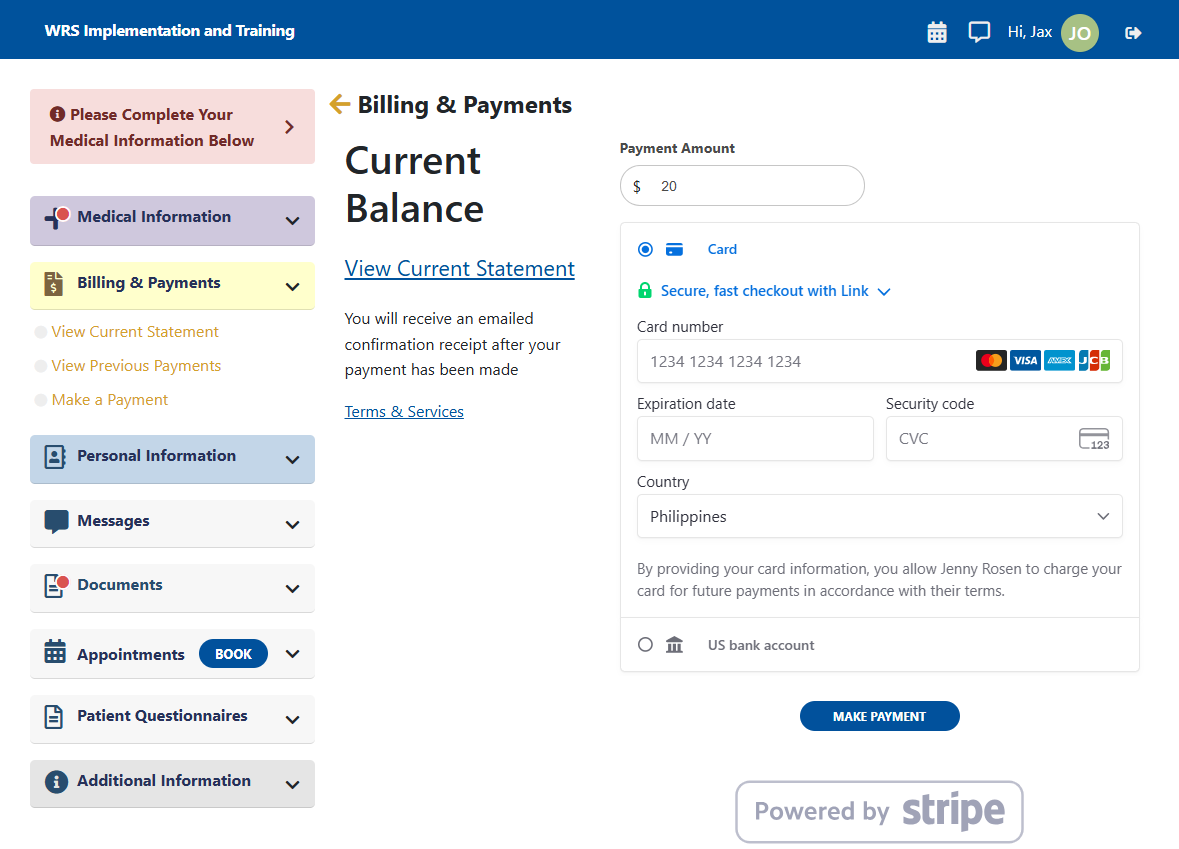The height and width of the screenshot is (849, 1179).
Task: Click the View Current Statement link
Action: click(459, 268)
